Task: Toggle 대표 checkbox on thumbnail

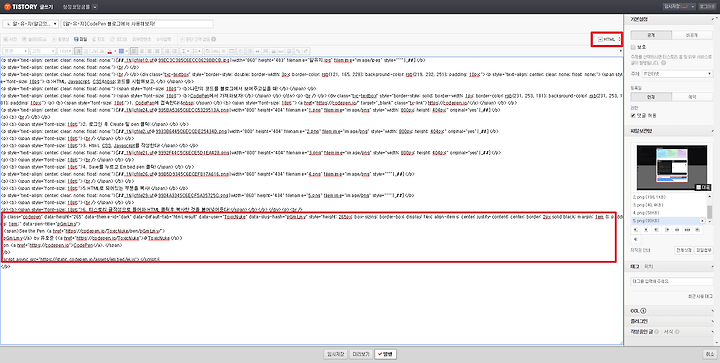Action: coord(698,187)
